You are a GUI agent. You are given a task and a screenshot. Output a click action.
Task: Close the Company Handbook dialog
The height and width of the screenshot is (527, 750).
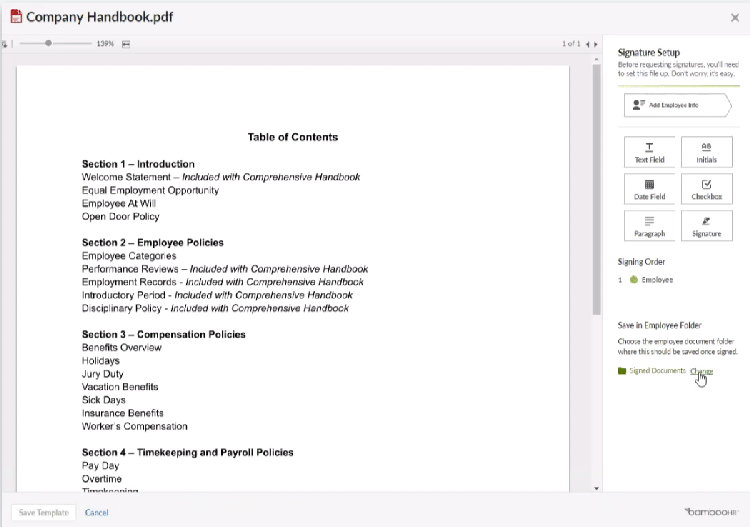(x=735, y=18)
